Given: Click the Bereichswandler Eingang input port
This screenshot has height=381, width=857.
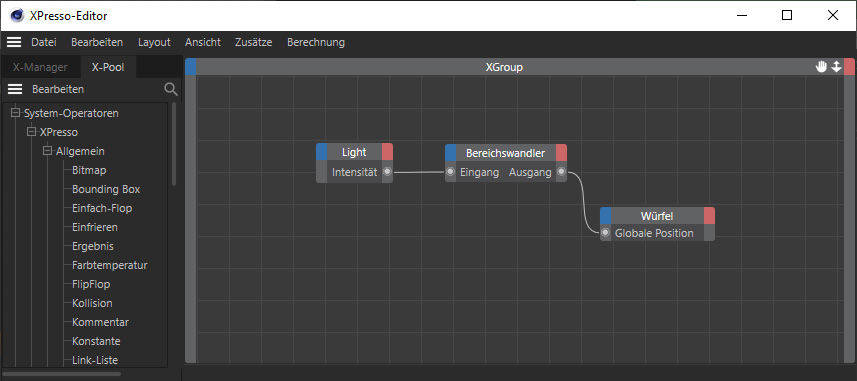Looking at the screenshot, I should [450, 172].
